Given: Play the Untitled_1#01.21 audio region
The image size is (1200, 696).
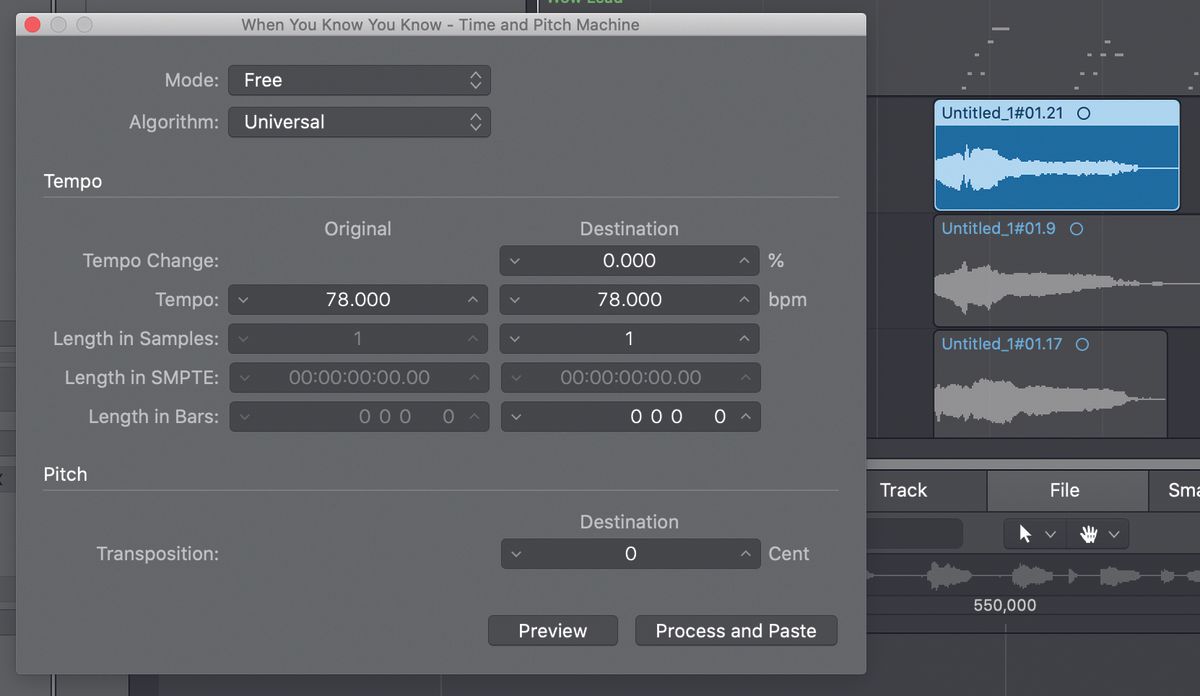Looking at the screenshot, I should coord(1085,113).
